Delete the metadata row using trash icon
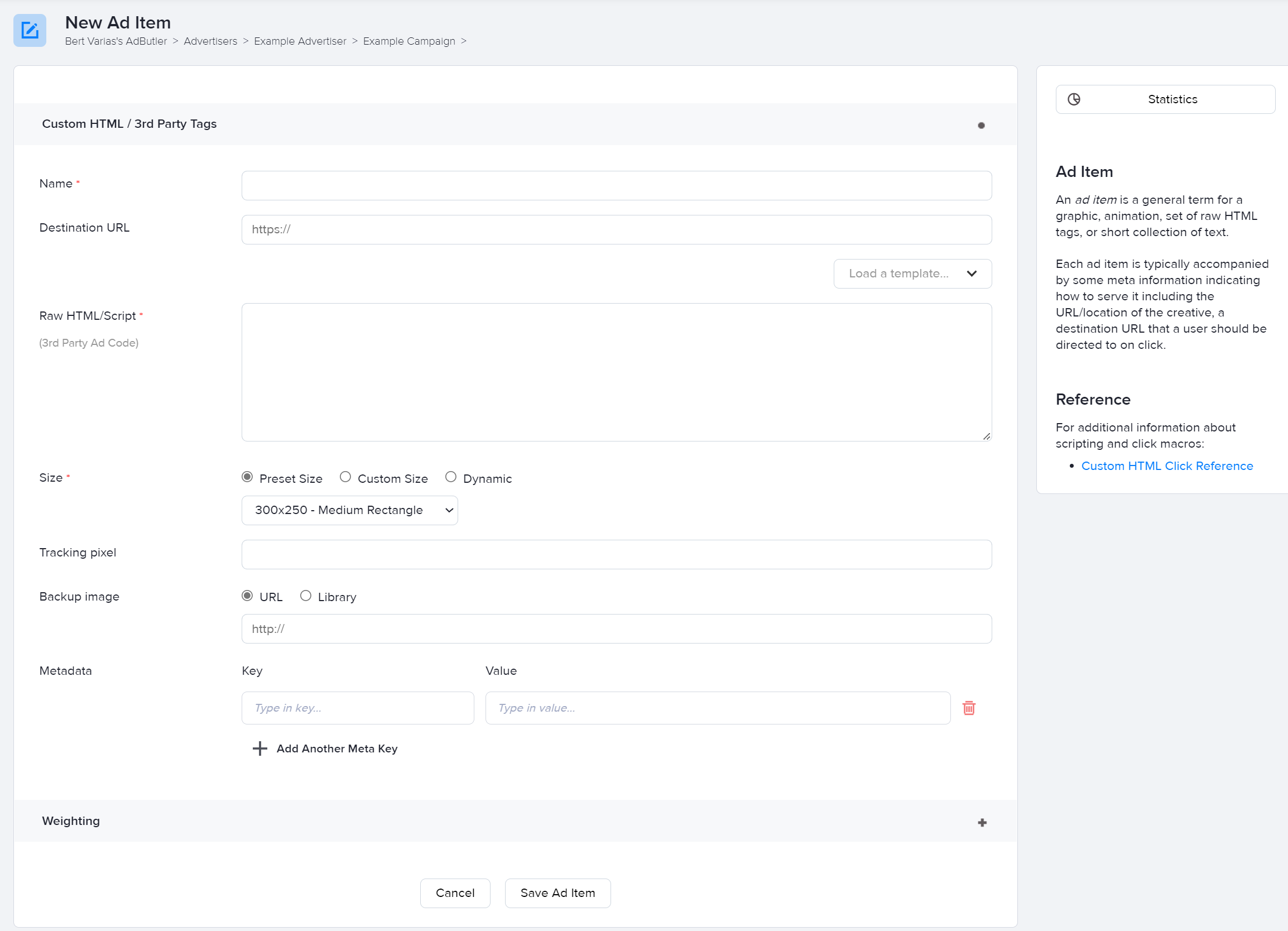 coord(969,708)
